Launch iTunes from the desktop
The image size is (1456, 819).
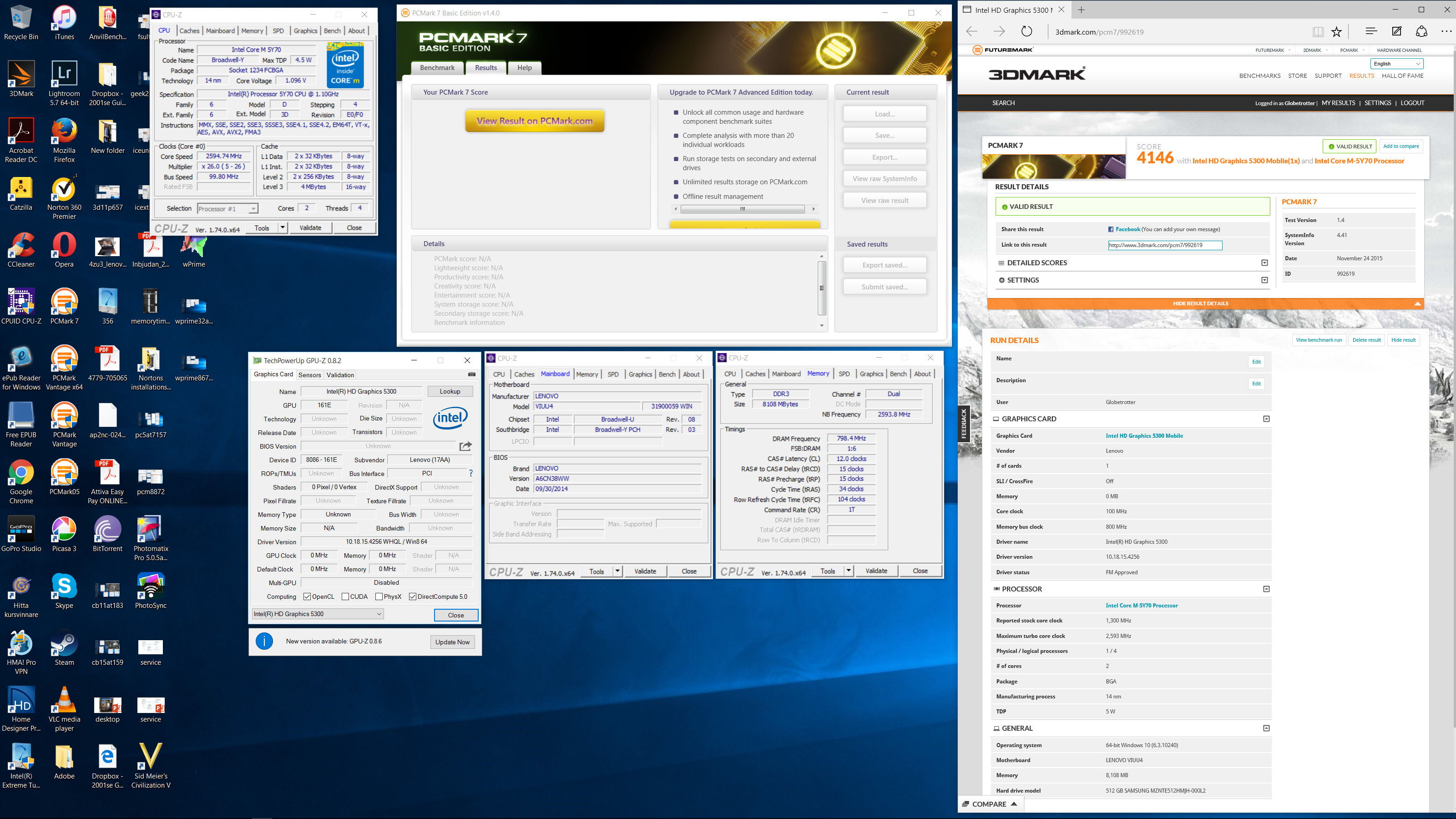64,23
